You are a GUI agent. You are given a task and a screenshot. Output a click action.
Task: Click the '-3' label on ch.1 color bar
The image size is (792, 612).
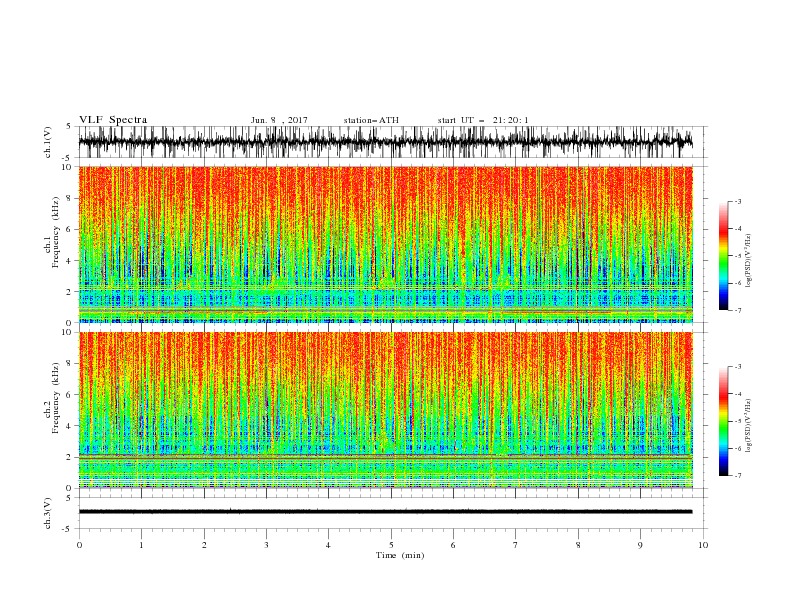738,201
